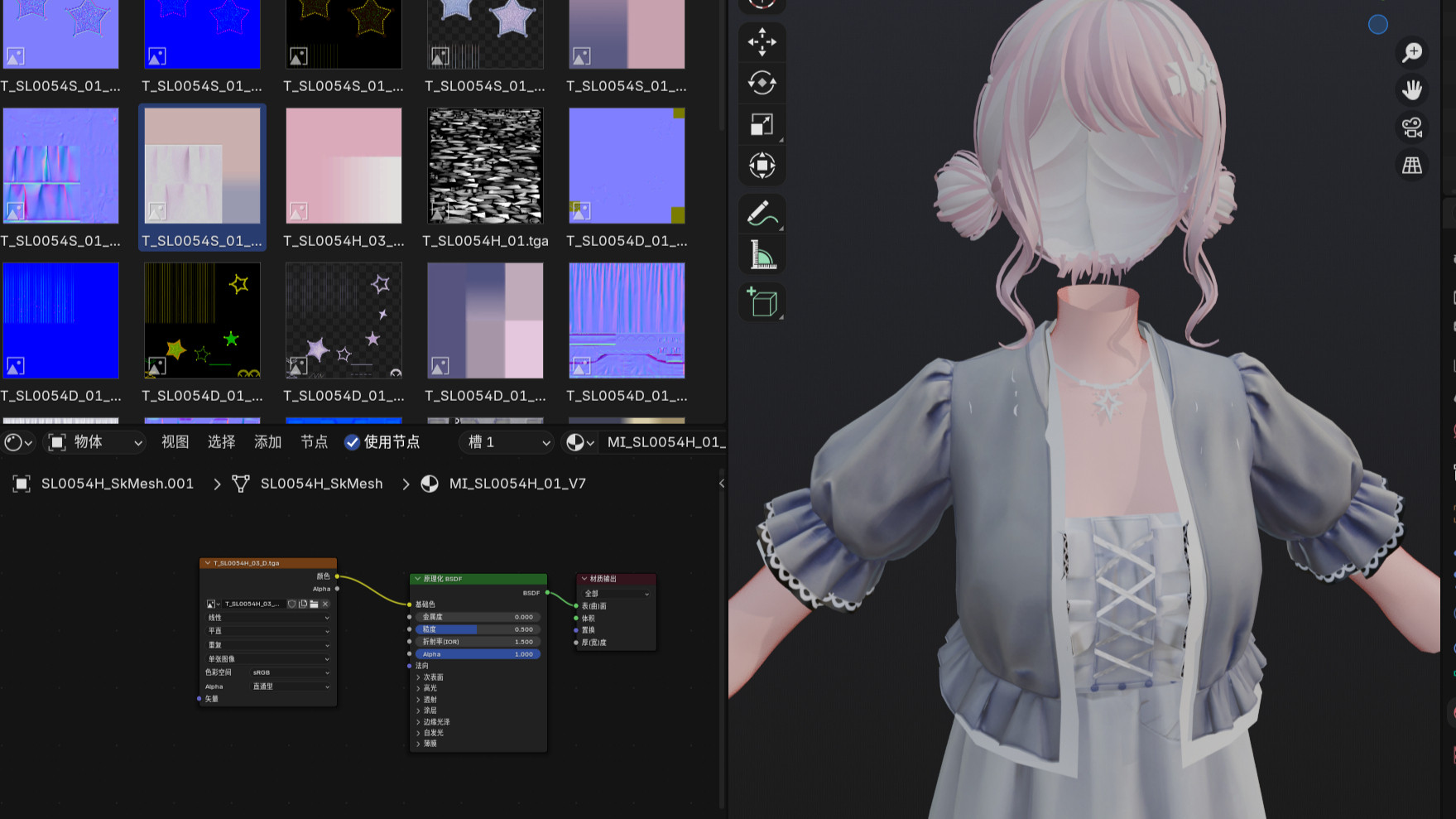Open the sRGB color space dropdown
Image resolution: width=1456 pixels, height=819 pixels.
point(290,672)
